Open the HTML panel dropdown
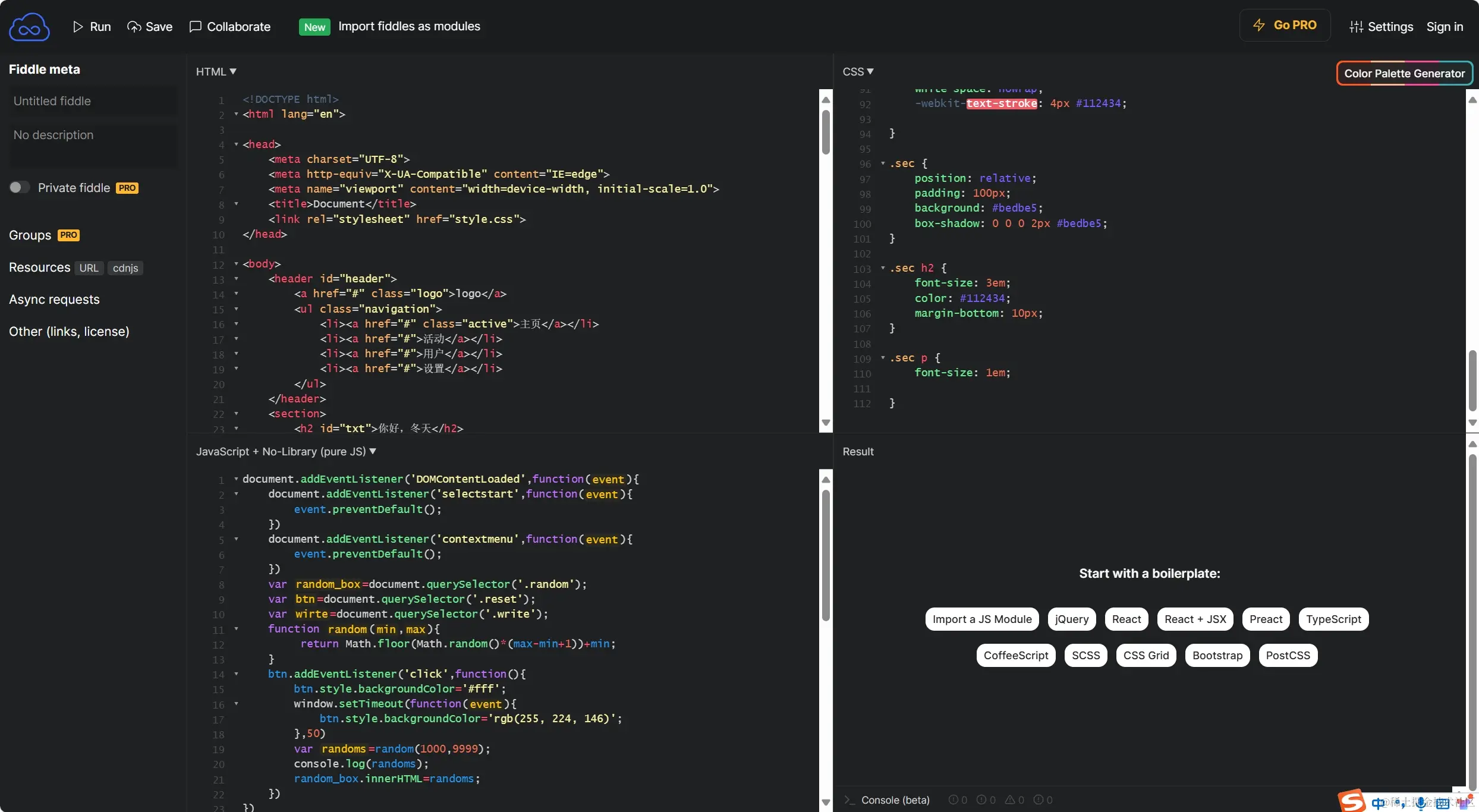Viewport: 1479px width, 812px height. tap(216, 71)
